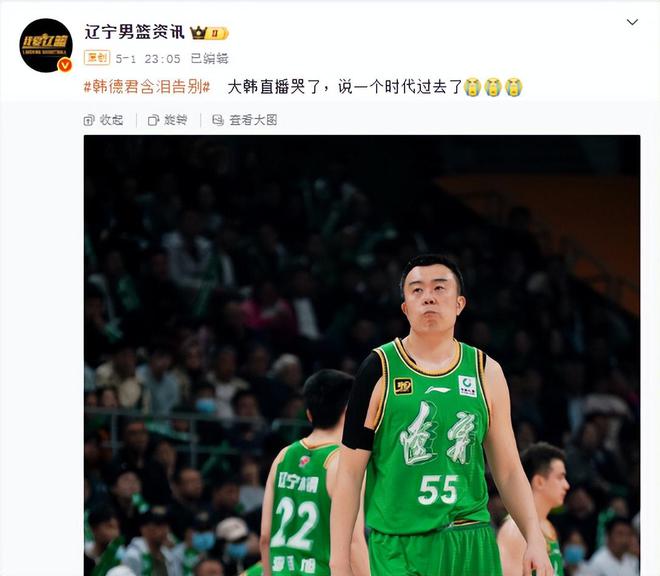Click the 已编辑 edited label
The height and width of the screenshot is (576, 660).
click(209, 59)
